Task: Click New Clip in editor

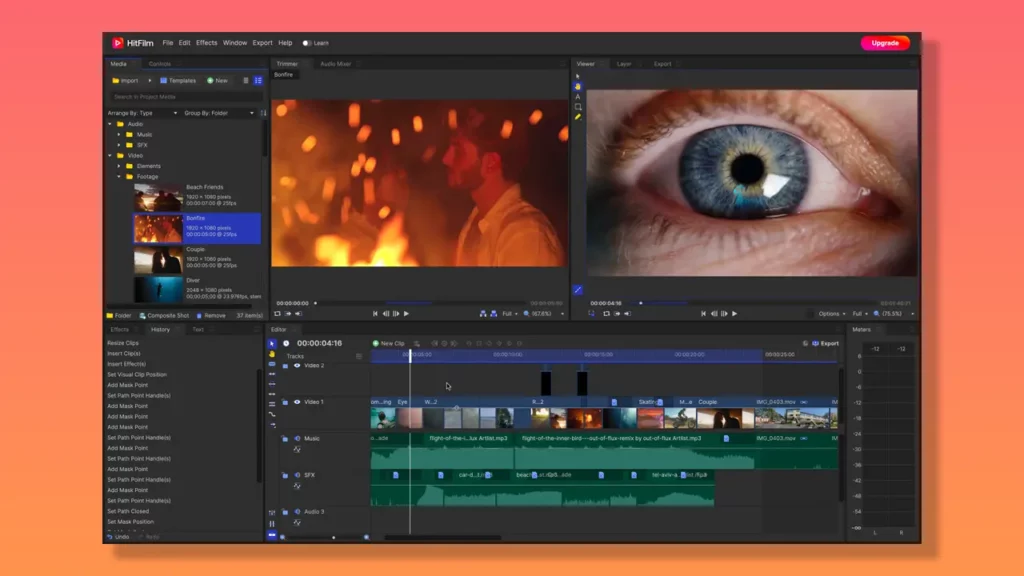Action: 389,343
